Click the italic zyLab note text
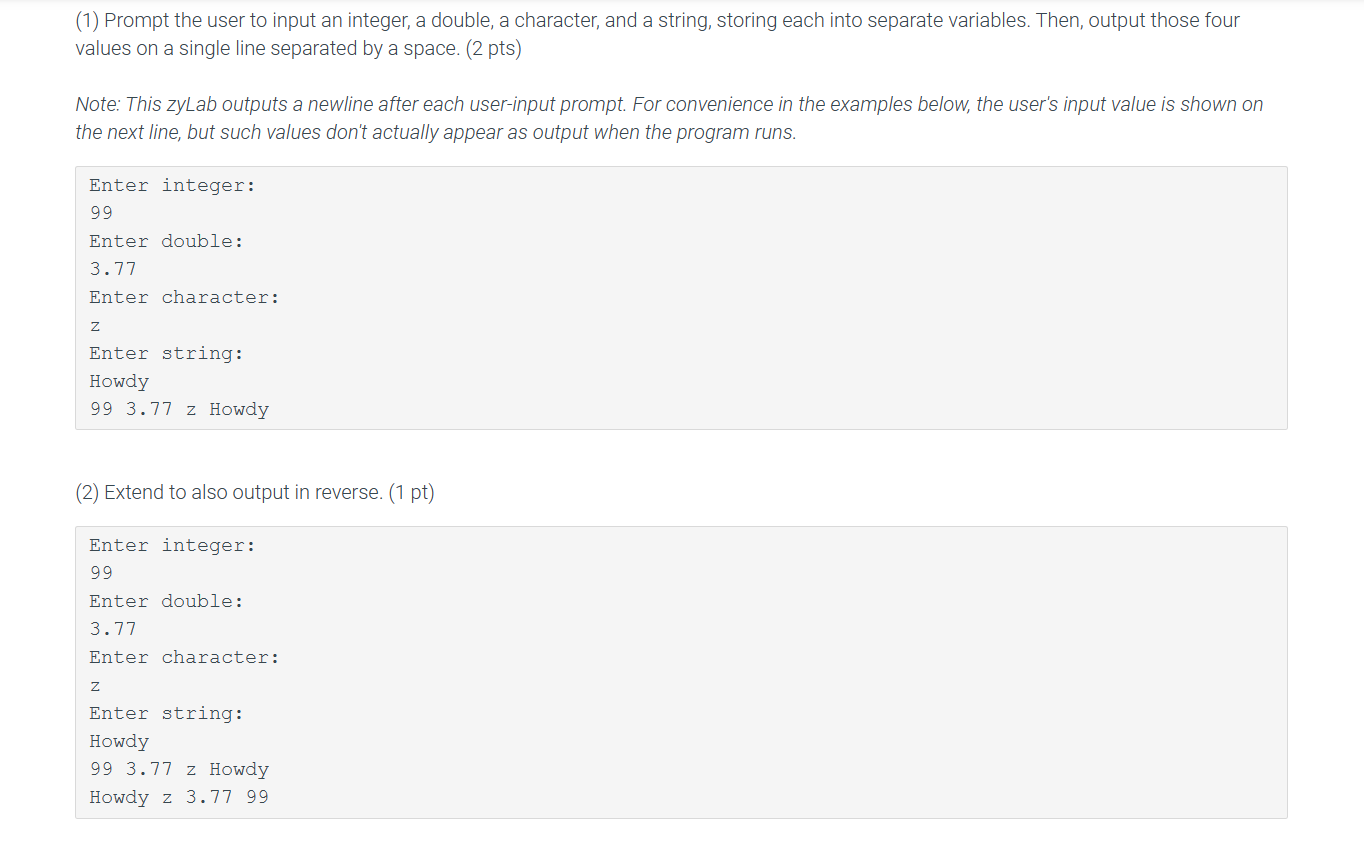This screenshot has width=1364, height=847. click(669, 118)
